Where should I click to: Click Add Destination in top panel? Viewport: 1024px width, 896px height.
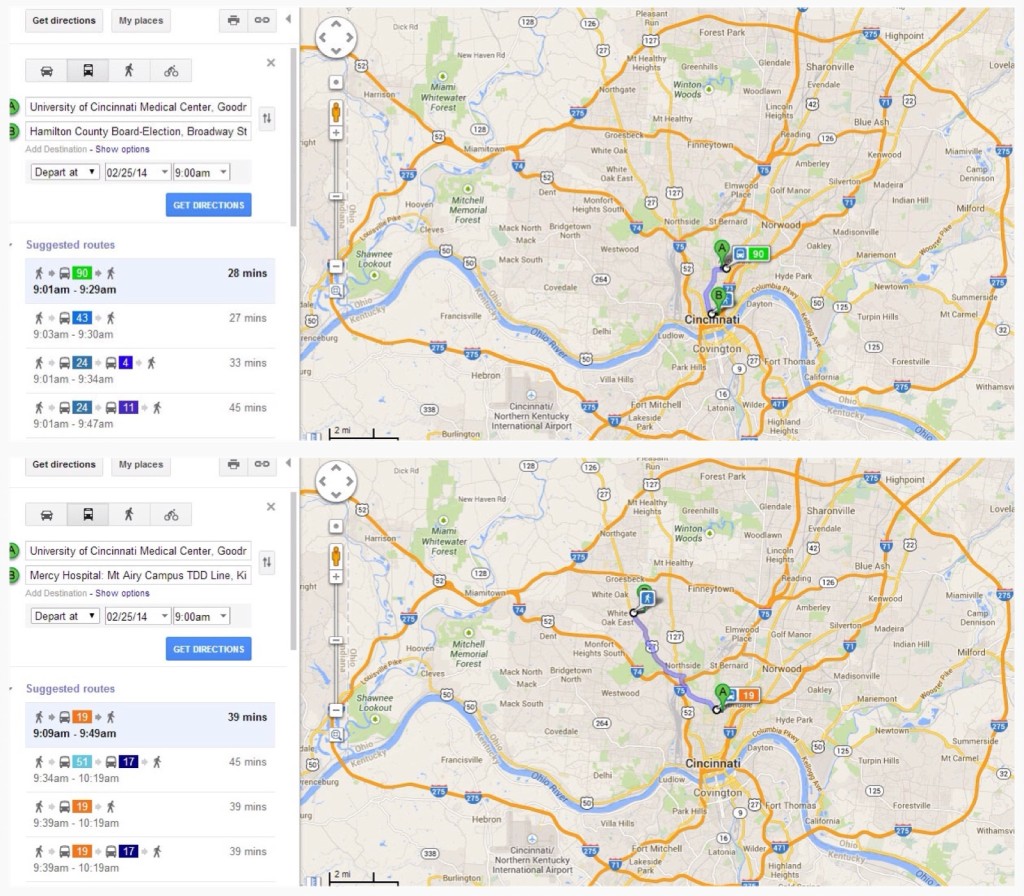pyautogui.click(x=56, y=150)
